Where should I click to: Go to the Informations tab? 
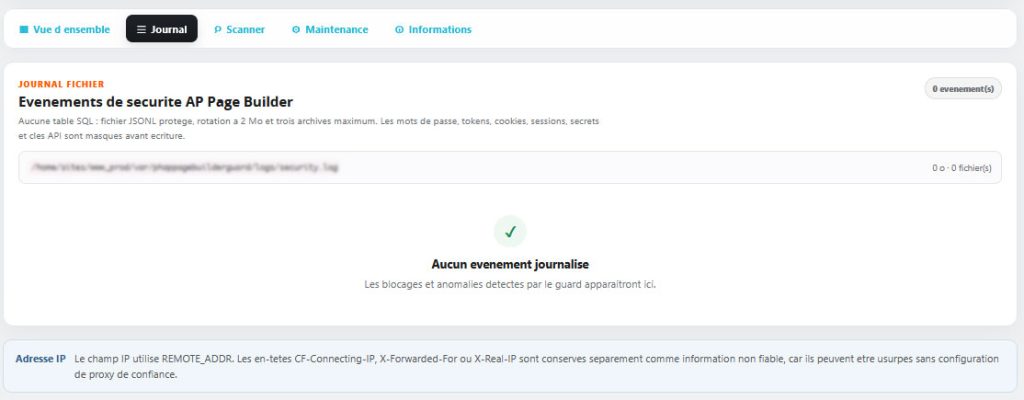point(433,29)
